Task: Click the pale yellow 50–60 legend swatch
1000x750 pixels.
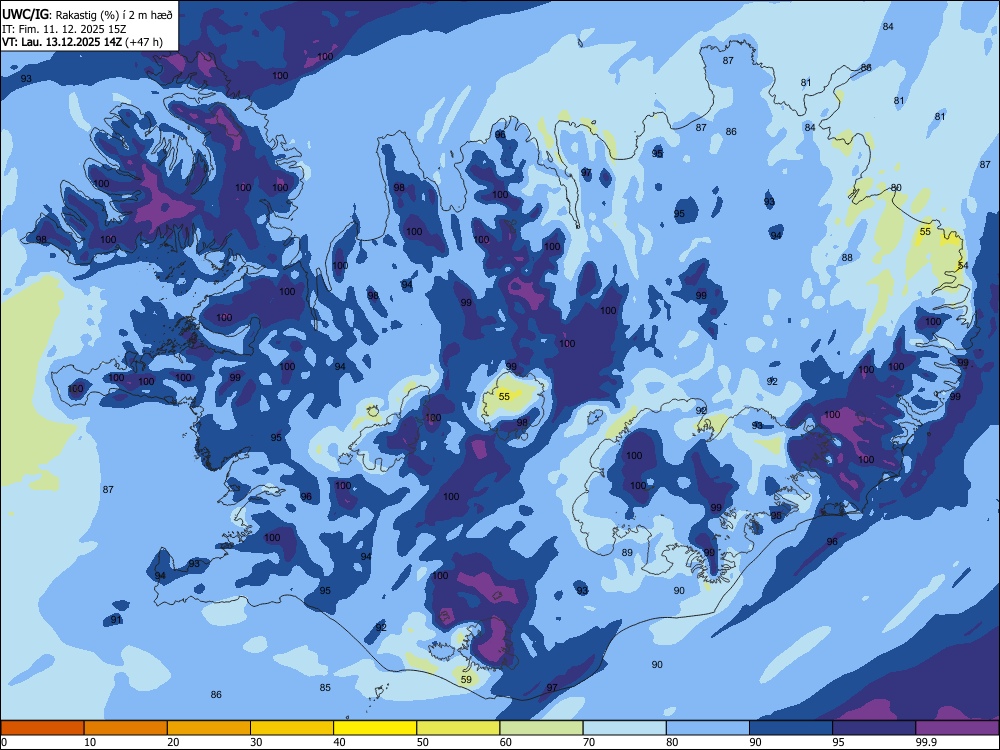Action: click(x=458, y=728)
